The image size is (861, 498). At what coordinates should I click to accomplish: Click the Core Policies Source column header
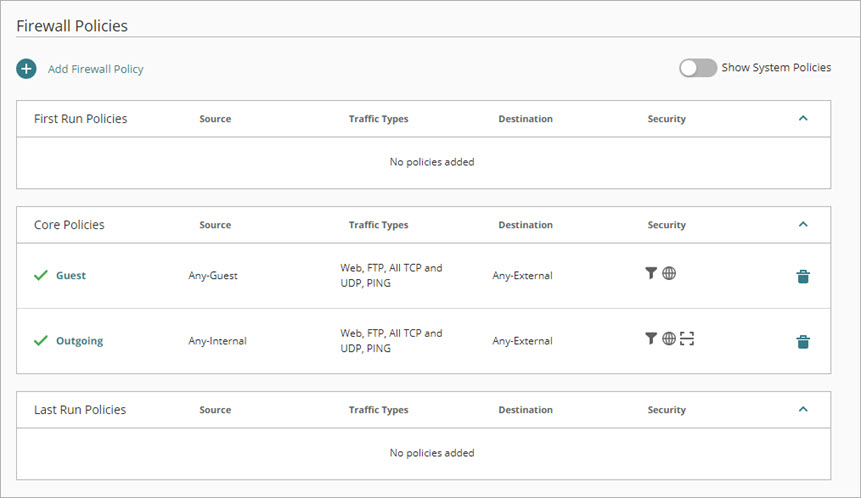215,225
